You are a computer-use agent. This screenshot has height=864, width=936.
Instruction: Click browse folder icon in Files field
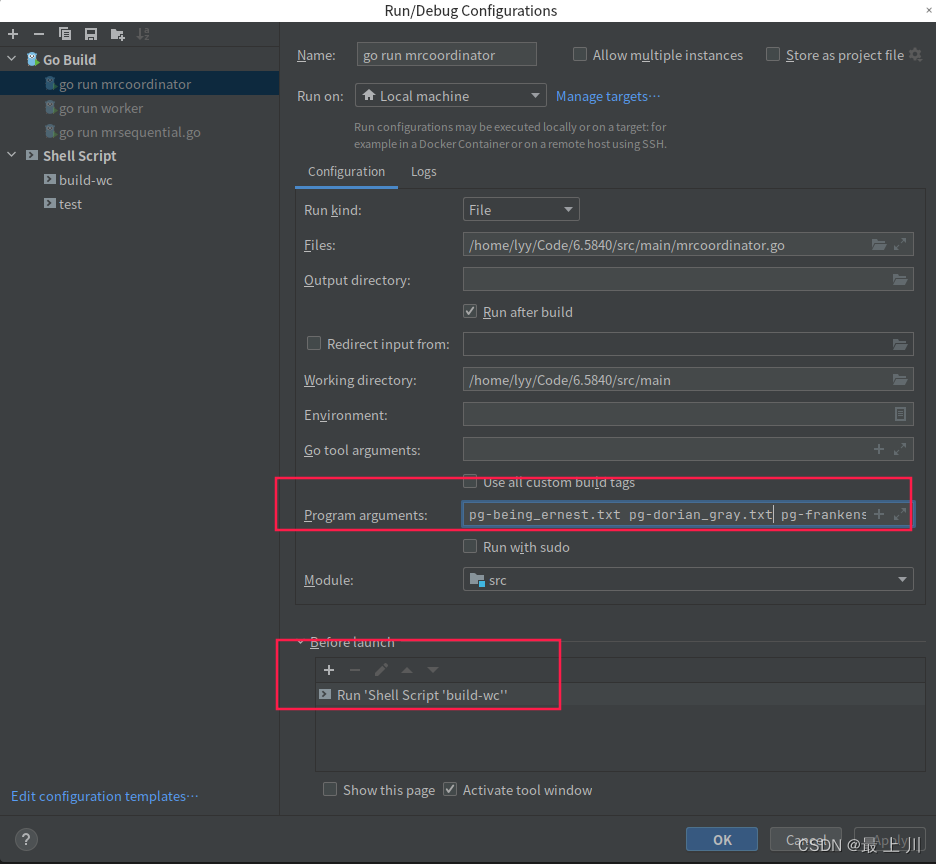879,245
